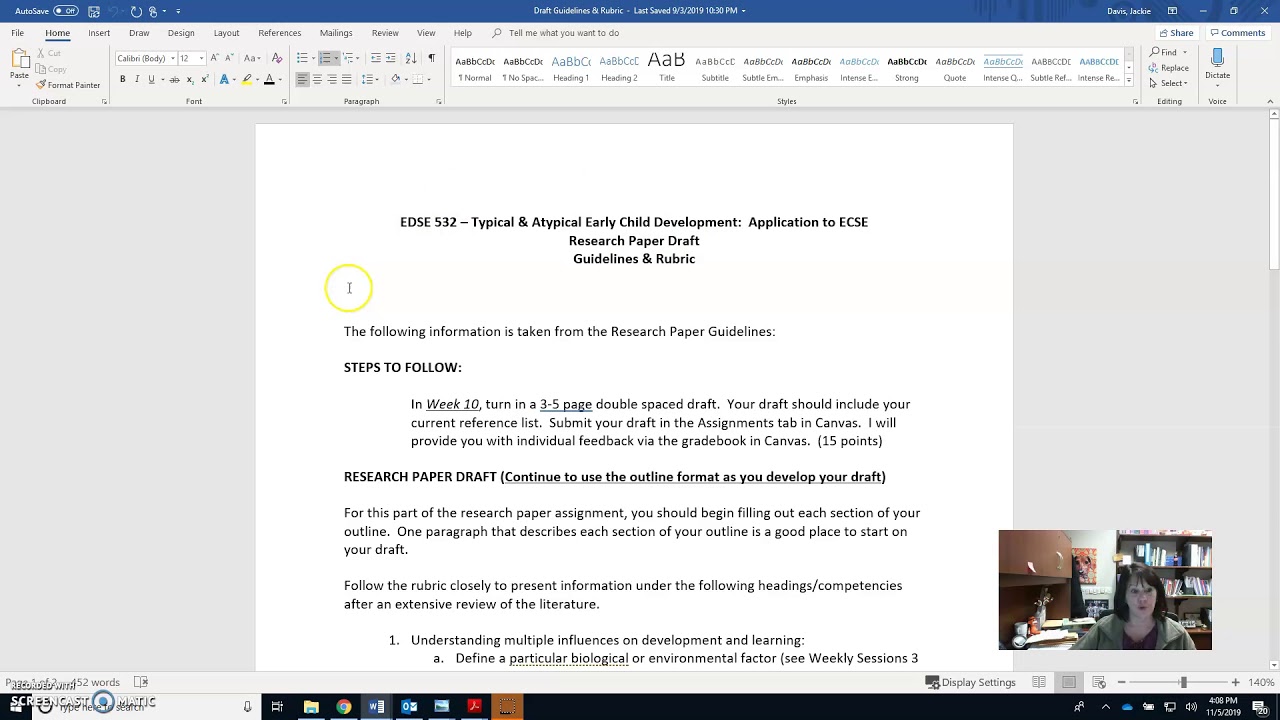
Task: Click the Share button
Action: [x=1176, y=33]
